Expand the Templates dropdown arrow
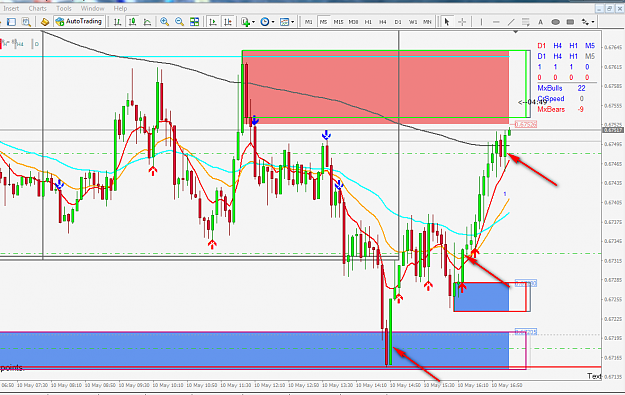 [293, 22]
